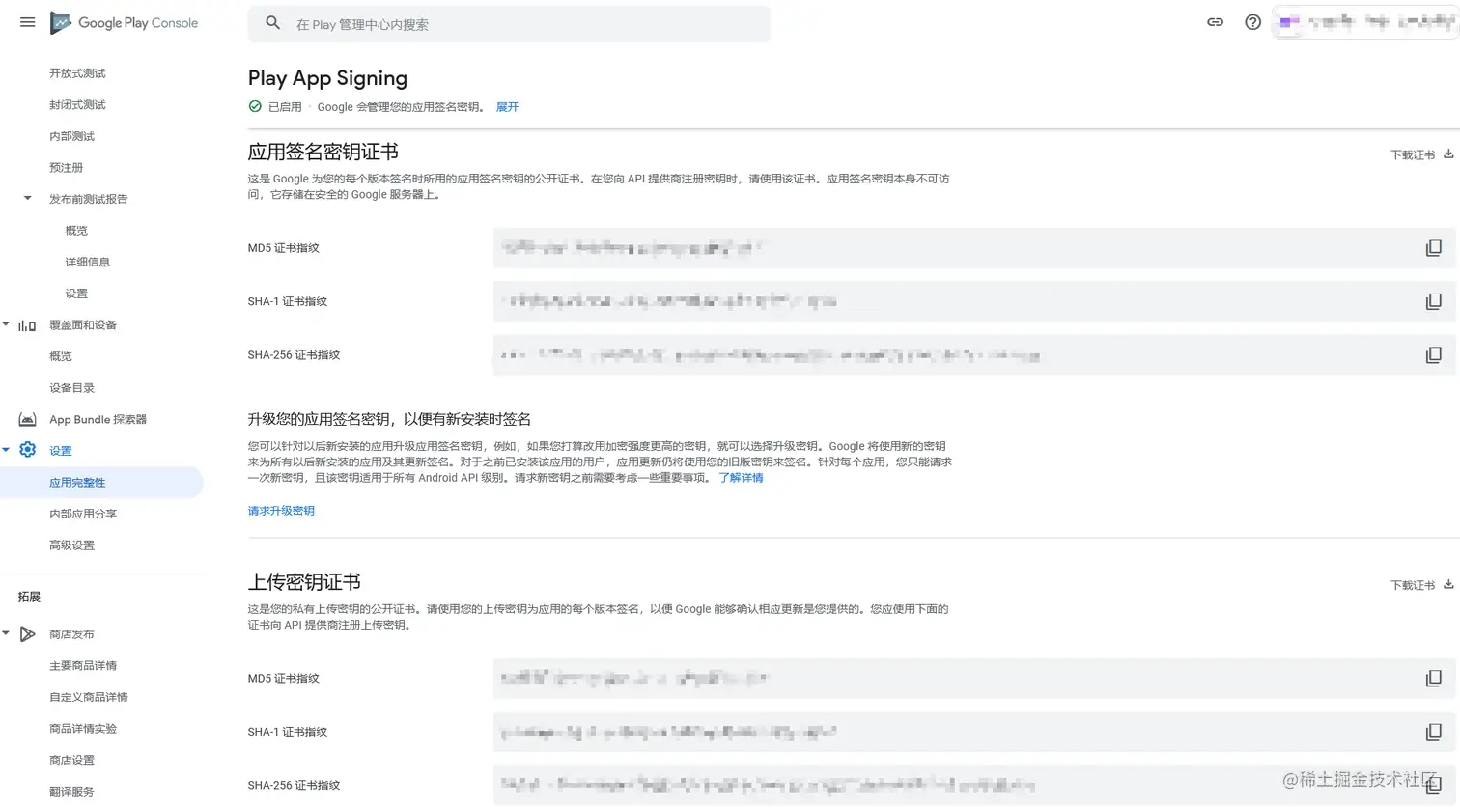Open 内部应用分享 in the sidebar
1460x812 pixels.
[81, 513]
